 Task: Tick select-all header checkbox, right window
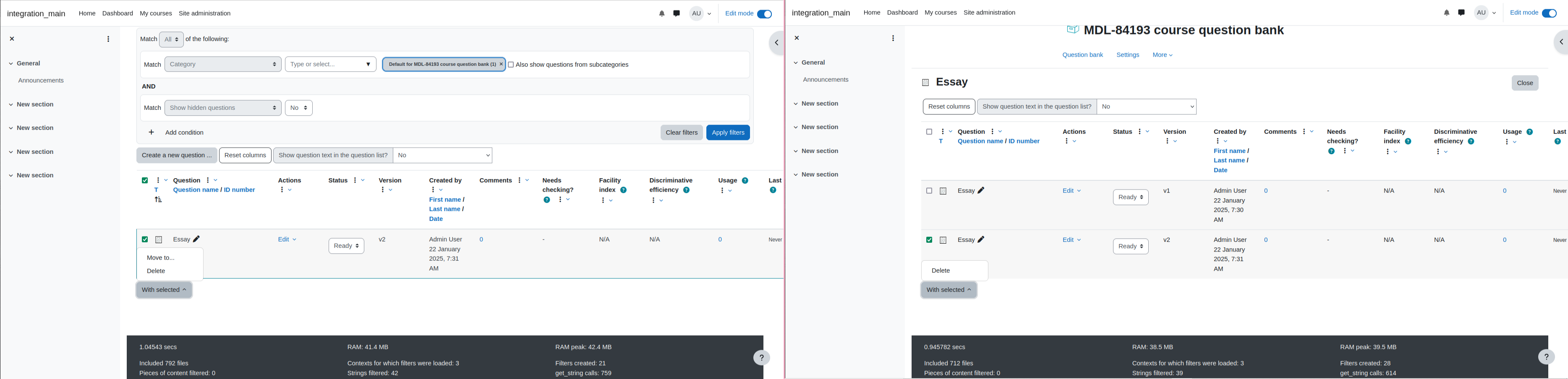click(x=929, y=132)
